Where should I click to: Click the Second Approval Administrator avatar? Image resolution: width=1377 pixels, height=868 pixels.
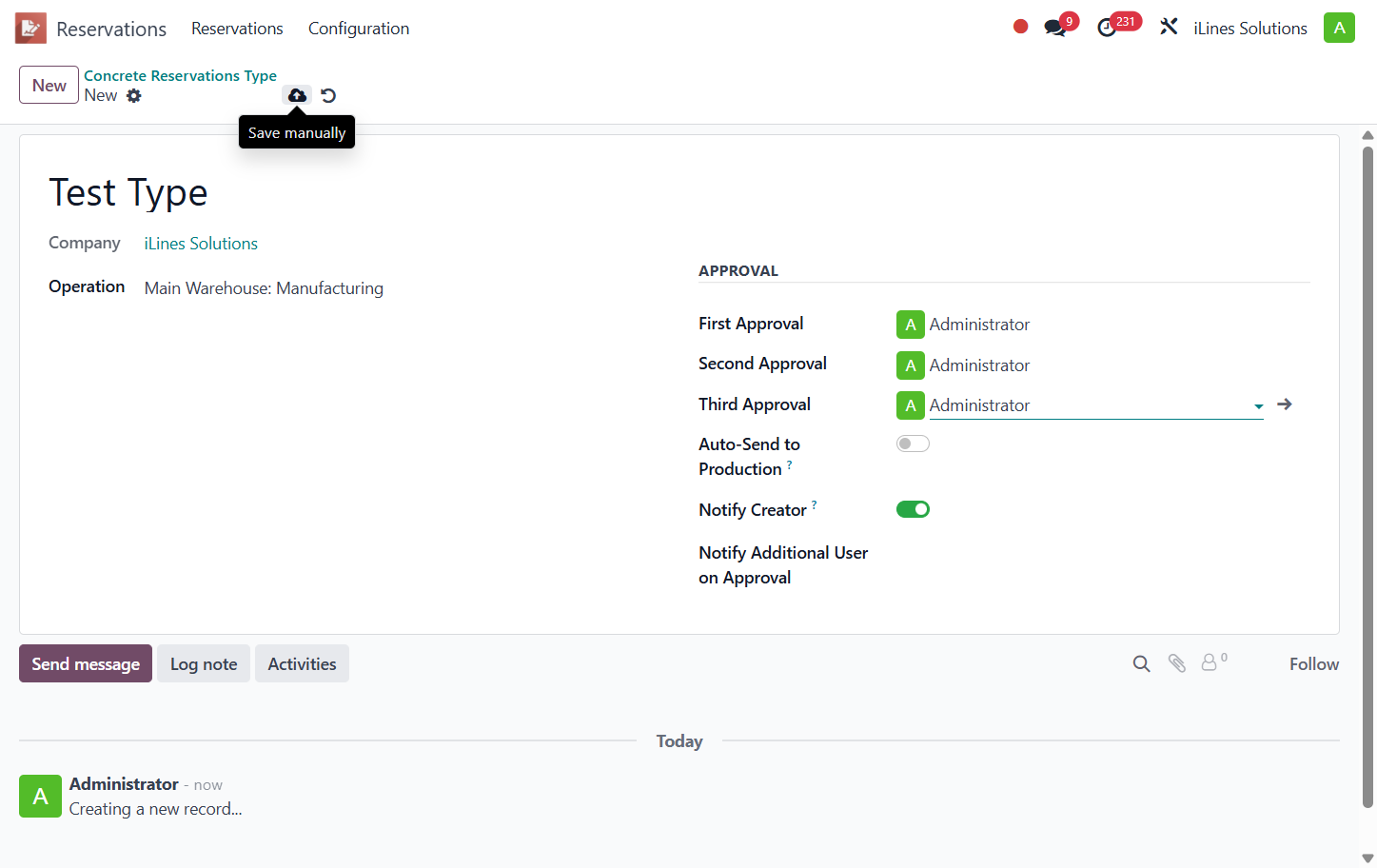click(x=911, y=365)
